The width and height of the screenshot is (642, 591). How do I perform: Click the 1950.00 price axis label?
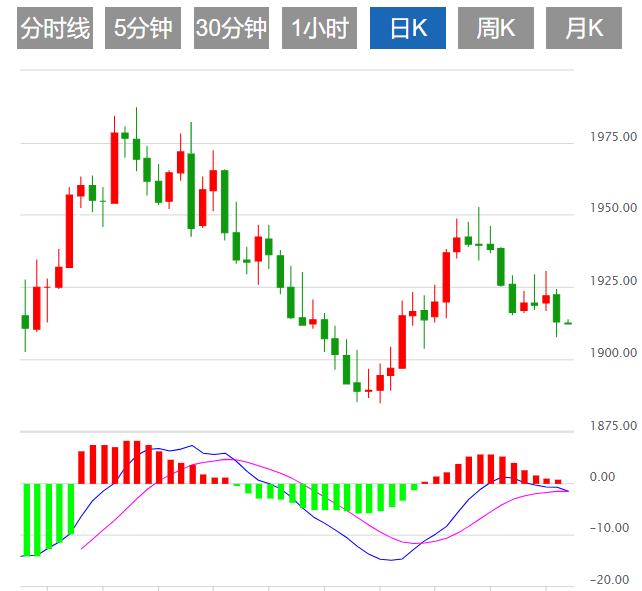pos(613,208)
